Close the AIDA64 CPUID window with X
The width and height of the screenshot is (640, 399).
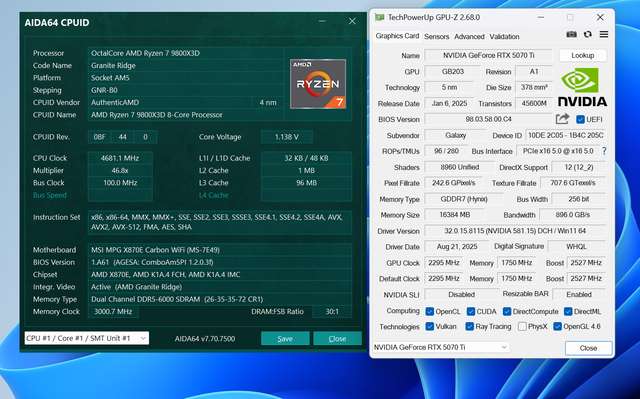(x=352, y=21)
